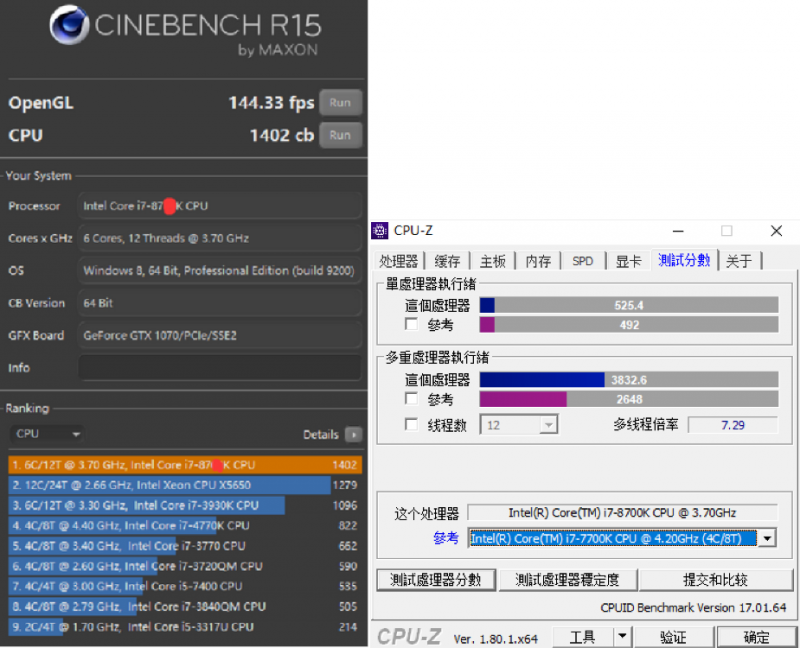Click the OS field Windows 8 64 Bit

(x=219, y=270)
